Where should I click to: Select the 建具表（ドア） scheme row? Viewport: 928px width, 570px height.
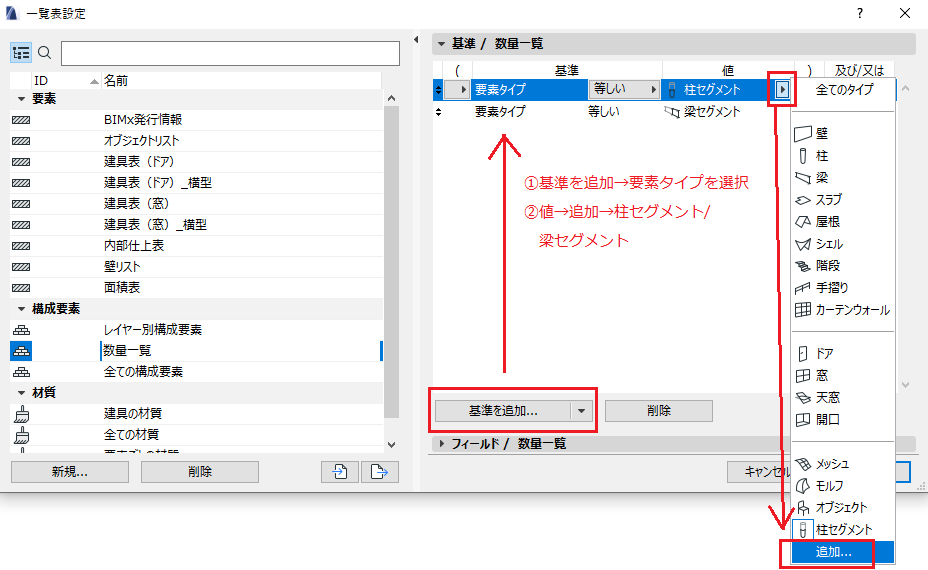point(196,162)
